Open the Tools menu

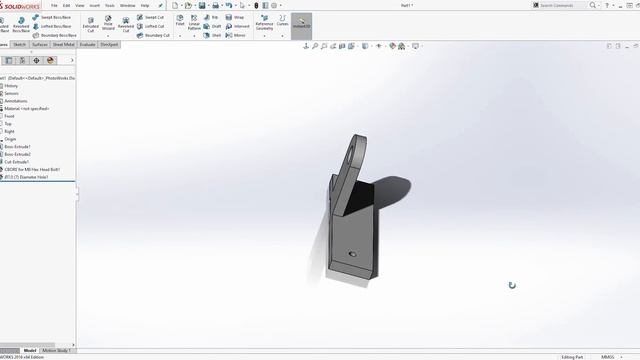tap(110, 6)
